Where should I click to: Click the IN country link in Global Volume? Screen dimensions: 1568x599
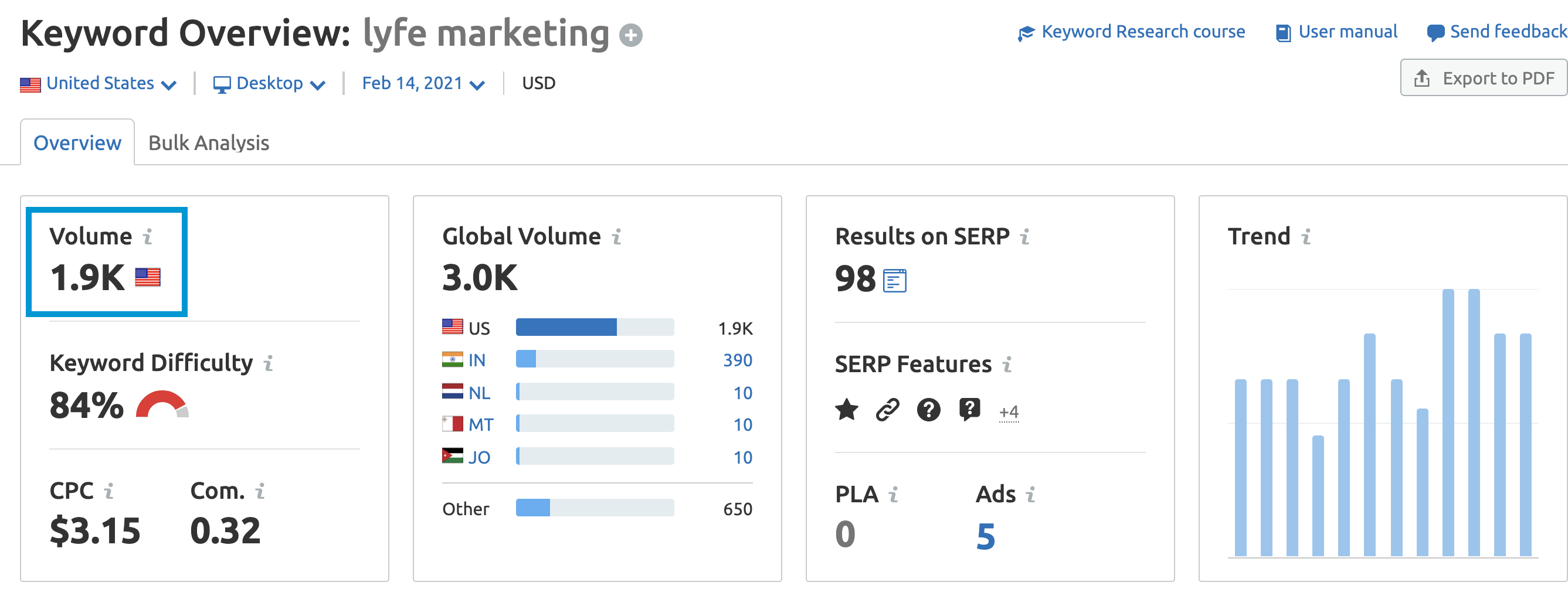tap(477, 360)
